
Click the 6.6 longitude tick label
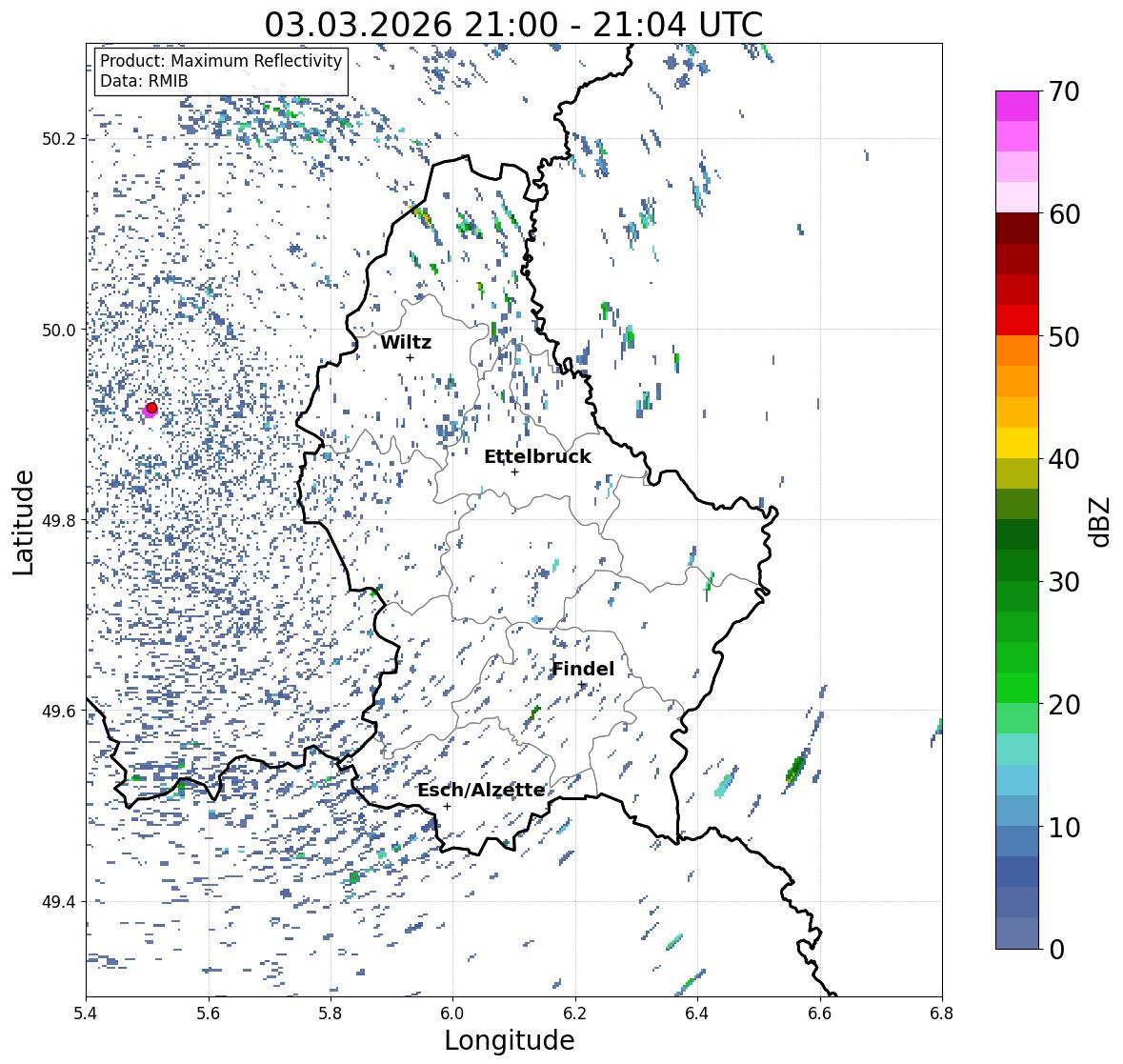click(820, 1013)
